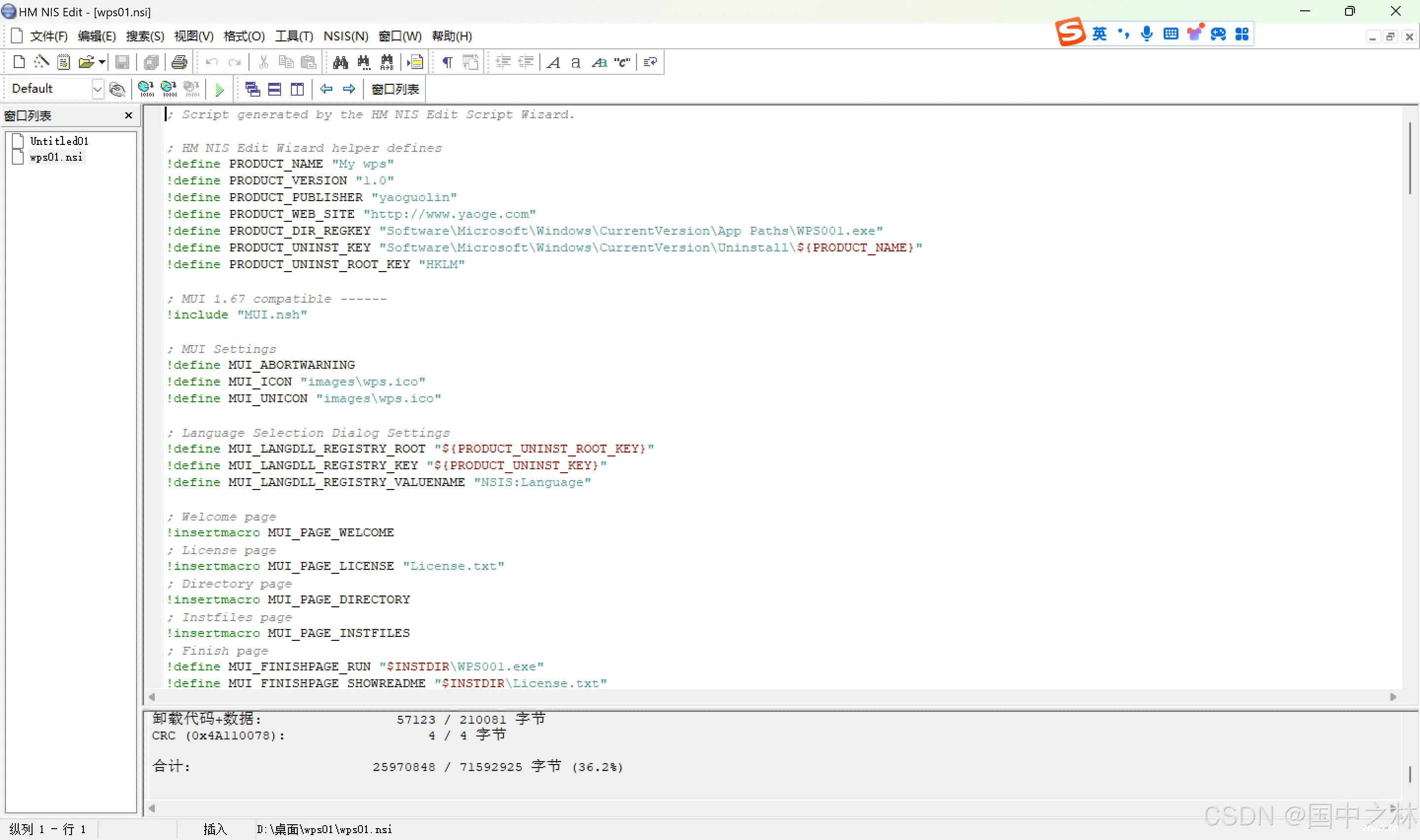Open the NSIS(N) menu
This screenshot has height=840, width=1420.
tap(346, 36)
